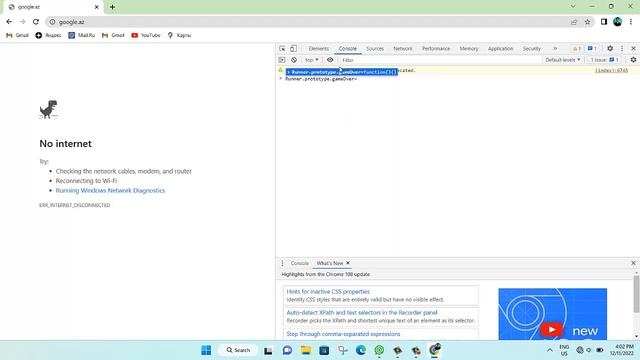Open the Windows Start menu

(x=206, y=350)
